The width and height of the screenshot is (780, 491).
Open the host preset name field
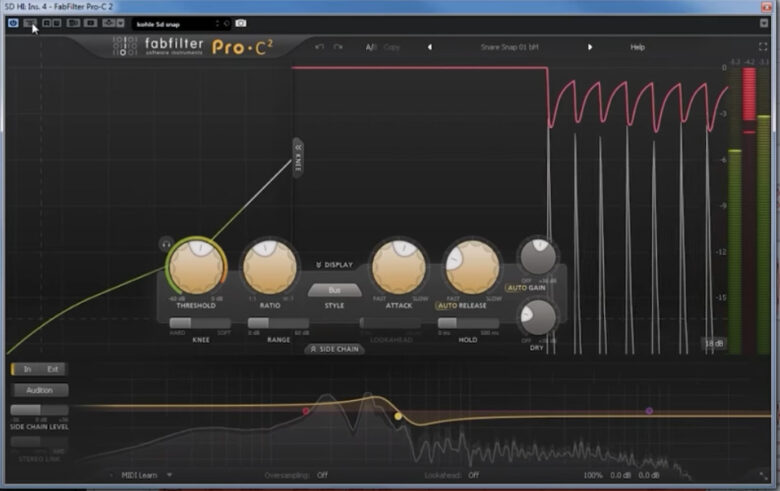[174, 23]
